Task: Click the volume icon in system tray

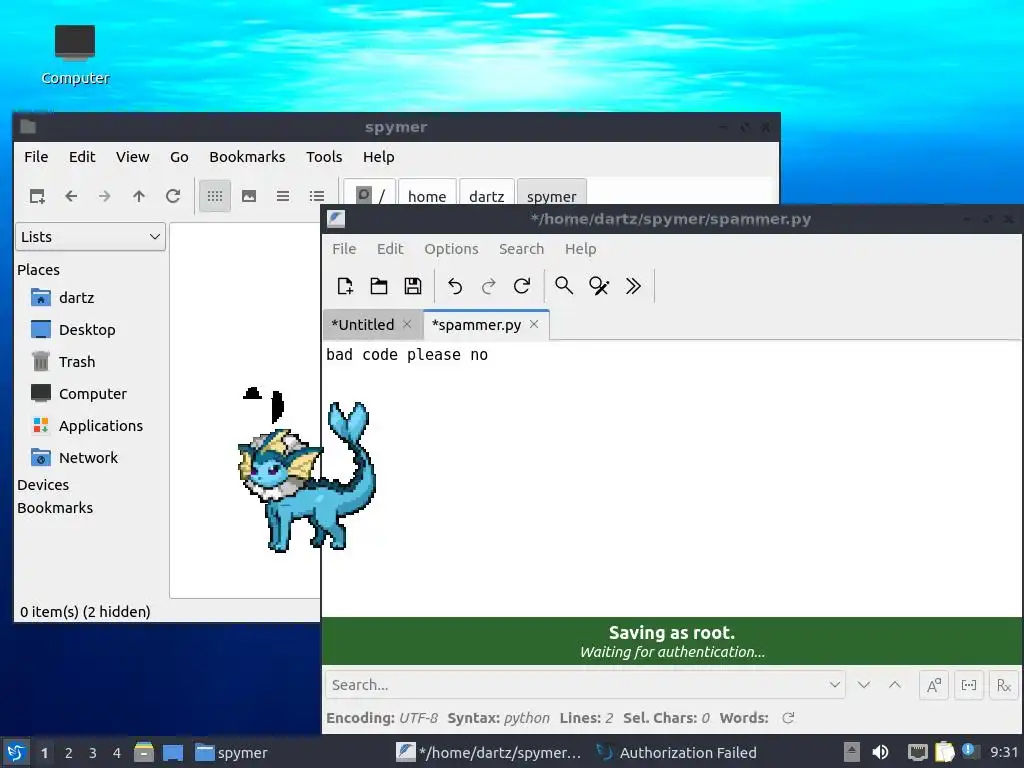Action: (x=880, y=752)
